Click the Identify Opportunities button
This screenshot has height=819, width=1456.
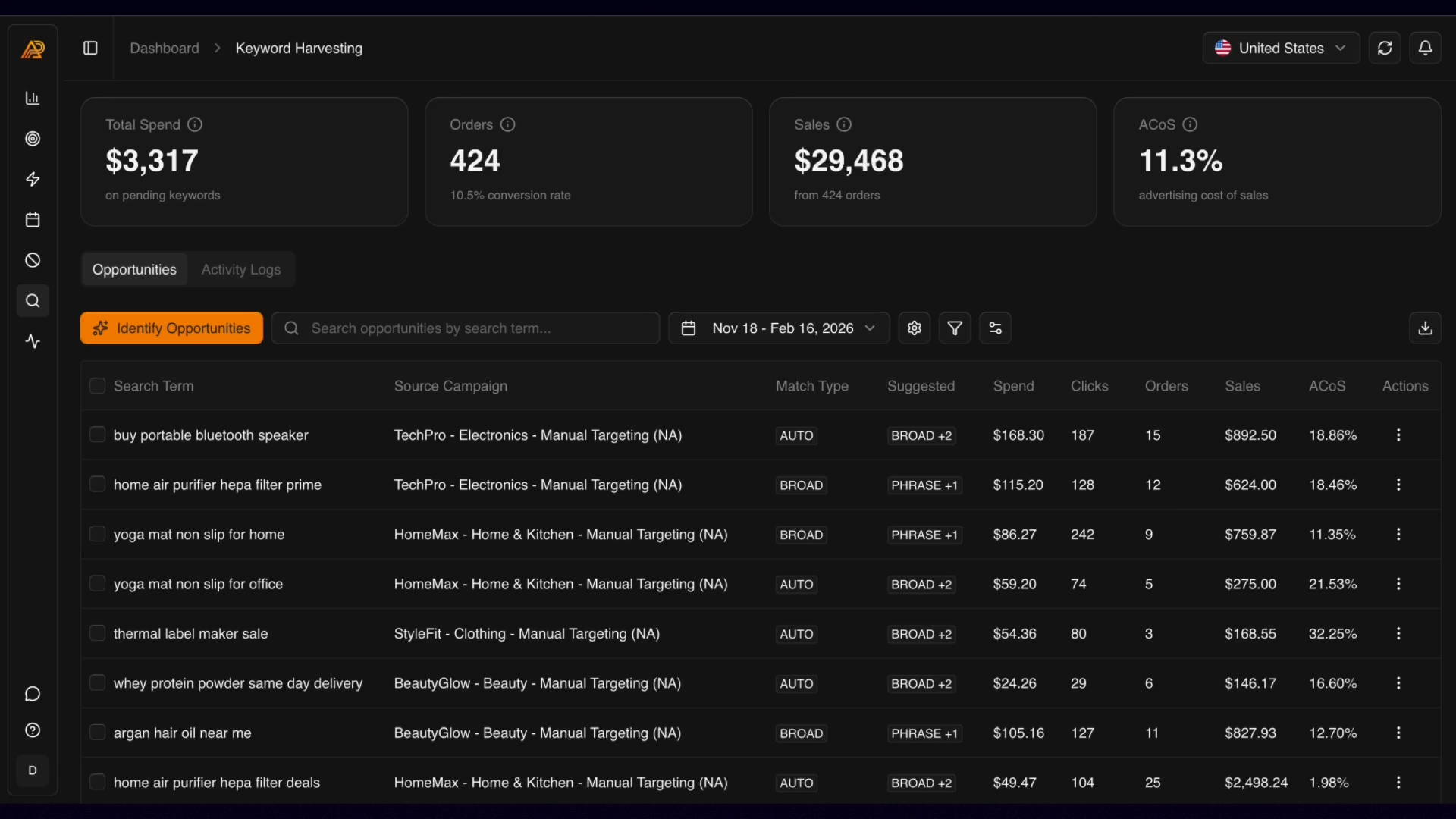pyautogui.click(x=172, y=328)
